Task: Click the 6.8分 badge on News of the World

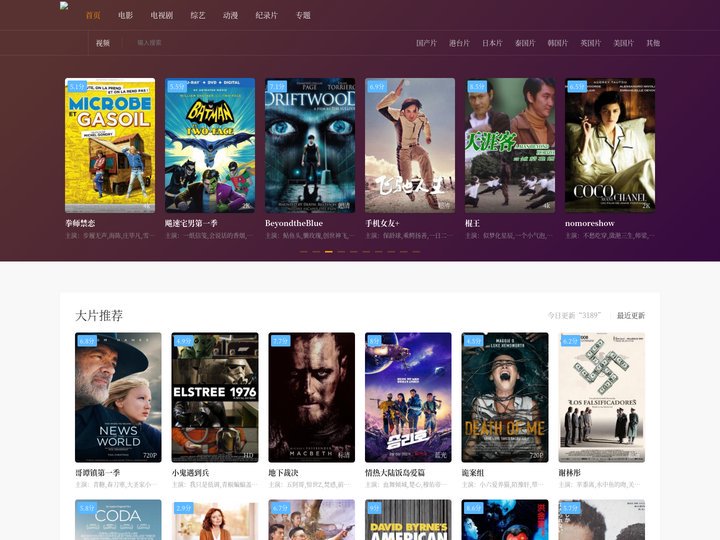Action: click(87, 341)
